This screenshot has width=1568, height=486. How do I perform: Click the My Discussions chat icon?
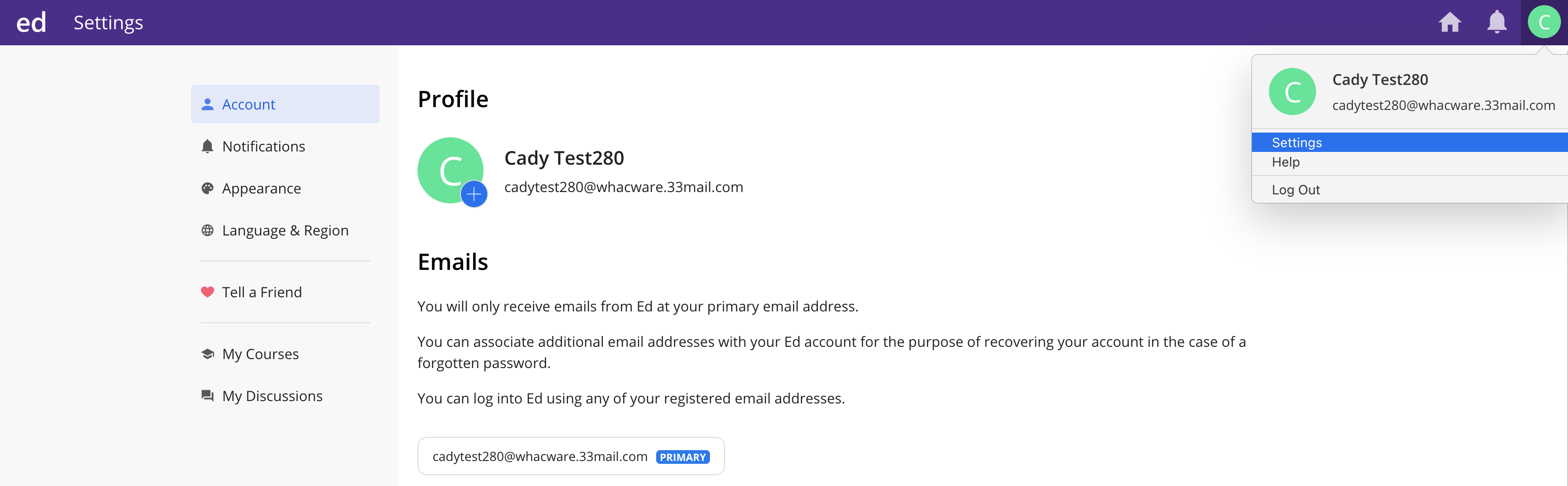tap(208, 396)
